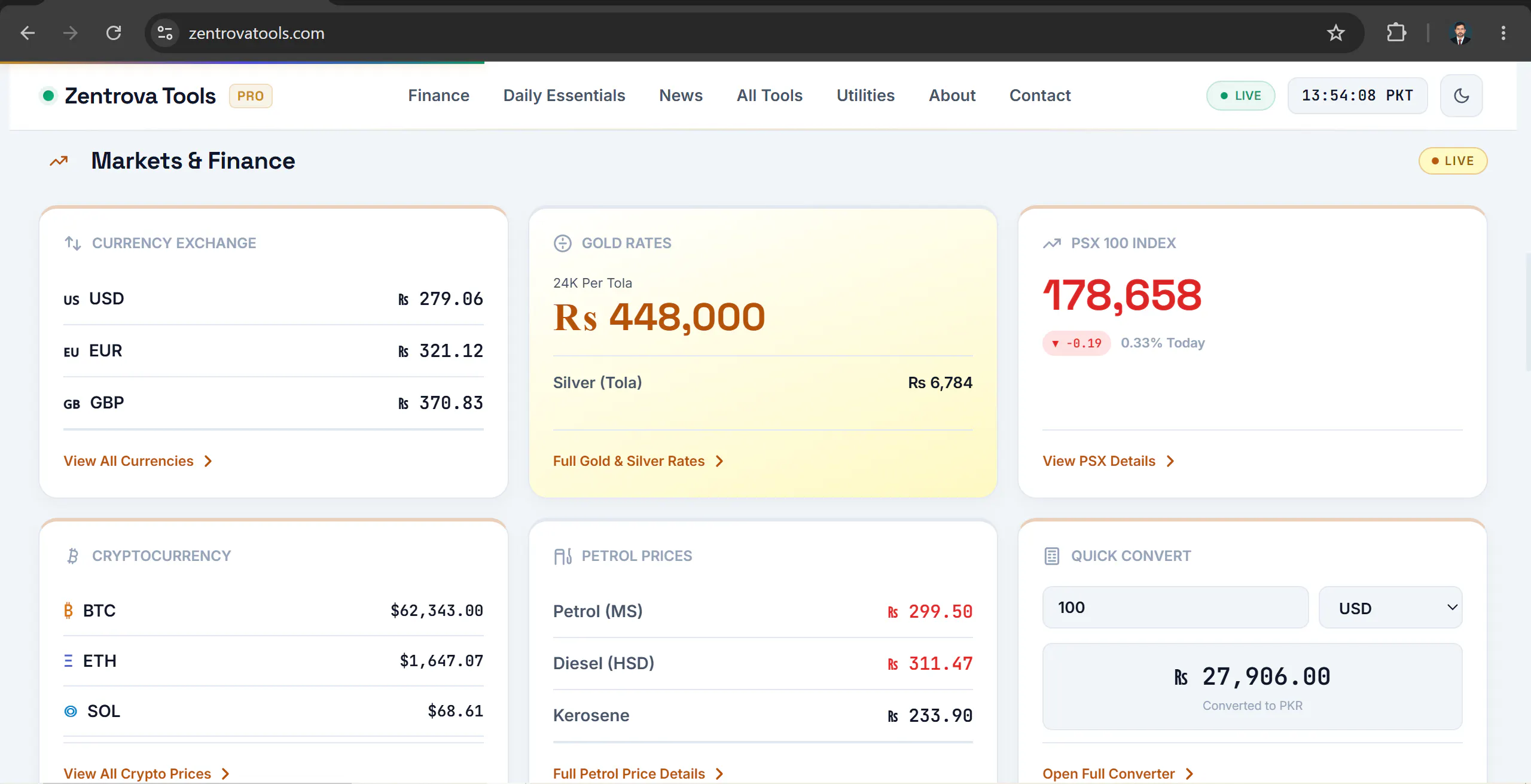
Task: Click the gold price Rs 448,000
Action: click(659, 317)
